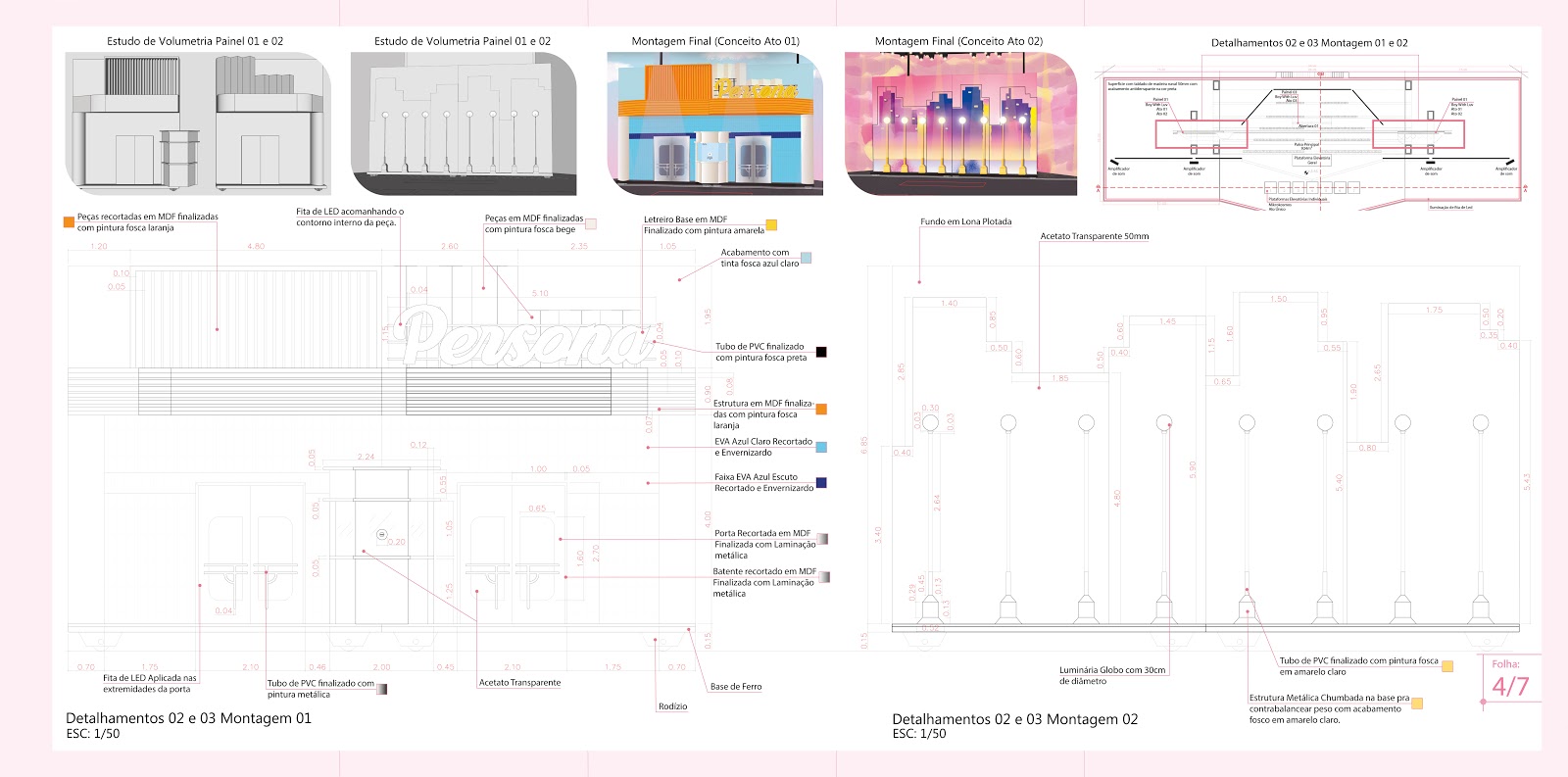Click the 'Persona' lettering in the elevation drawing
This screenshot has height=777, width=1568.
click(x=524, y=334)
